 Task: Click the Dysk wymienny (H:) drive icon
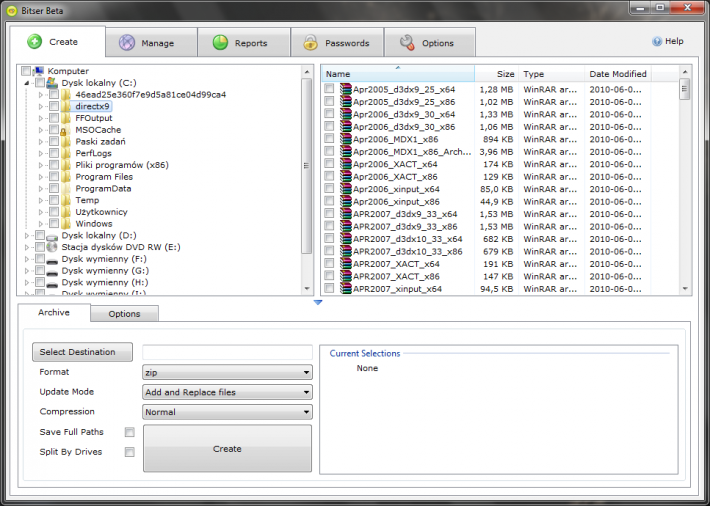[52, 283]
